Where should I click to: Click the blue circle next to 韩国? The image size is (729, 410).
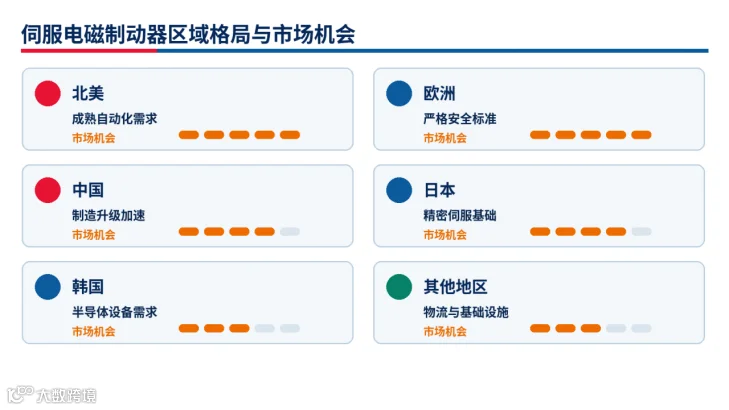(x=47, y=287)
